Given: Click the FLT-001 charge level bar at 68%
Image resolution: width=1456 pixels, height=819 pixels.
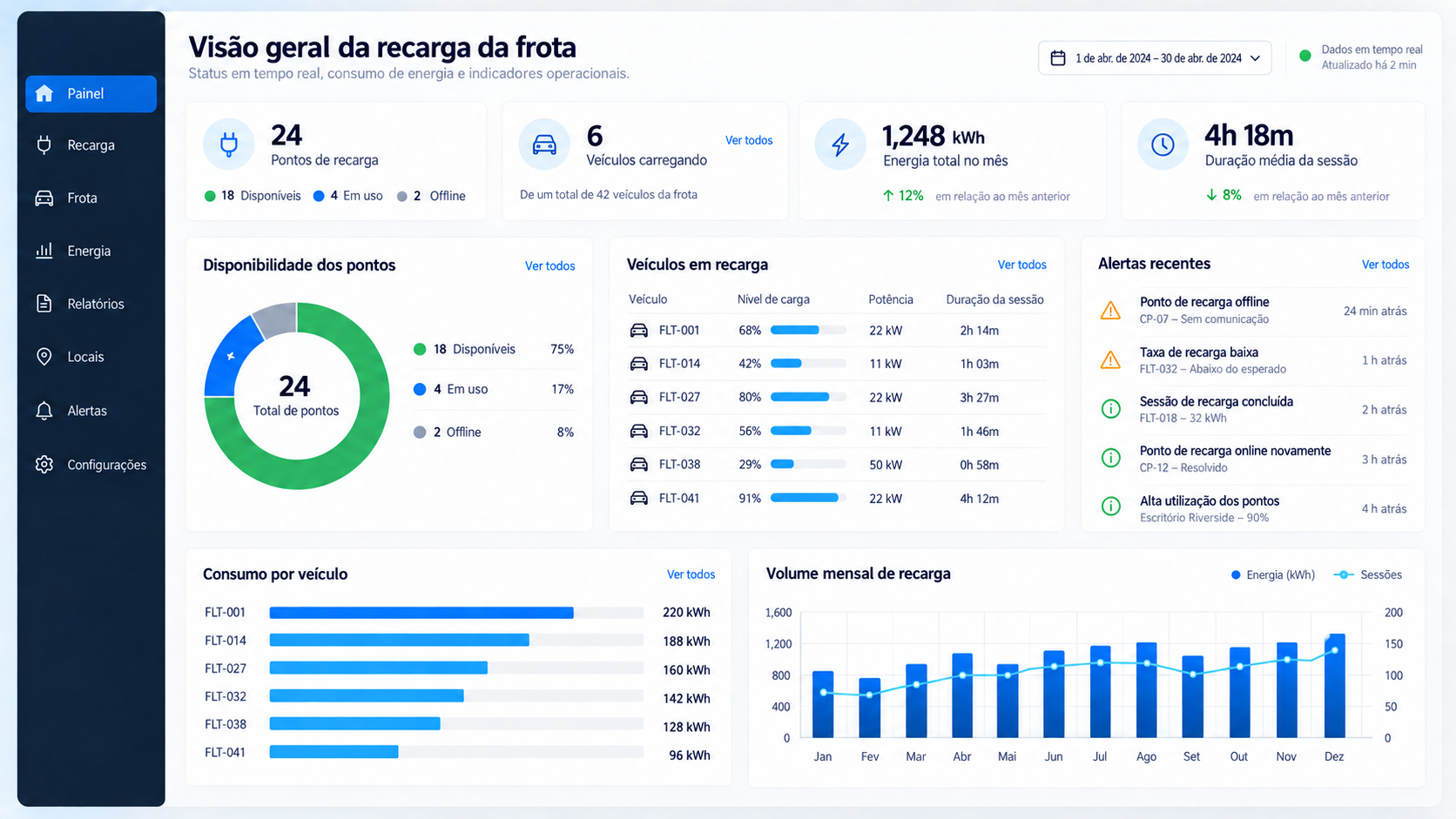Looking at the screenshot, I should pos(808,331).
